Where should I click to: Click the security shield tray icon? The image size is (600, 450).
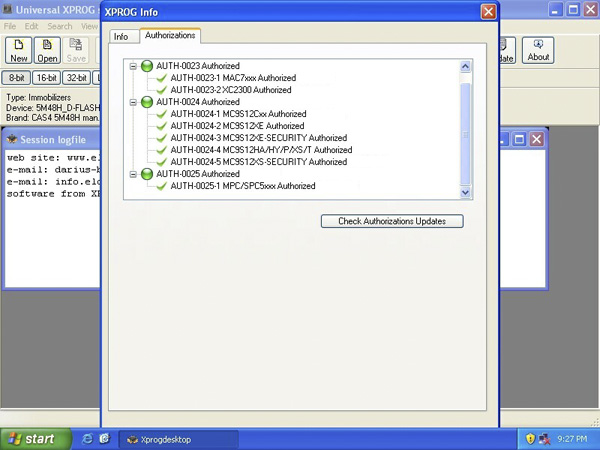tap(530, 439)
